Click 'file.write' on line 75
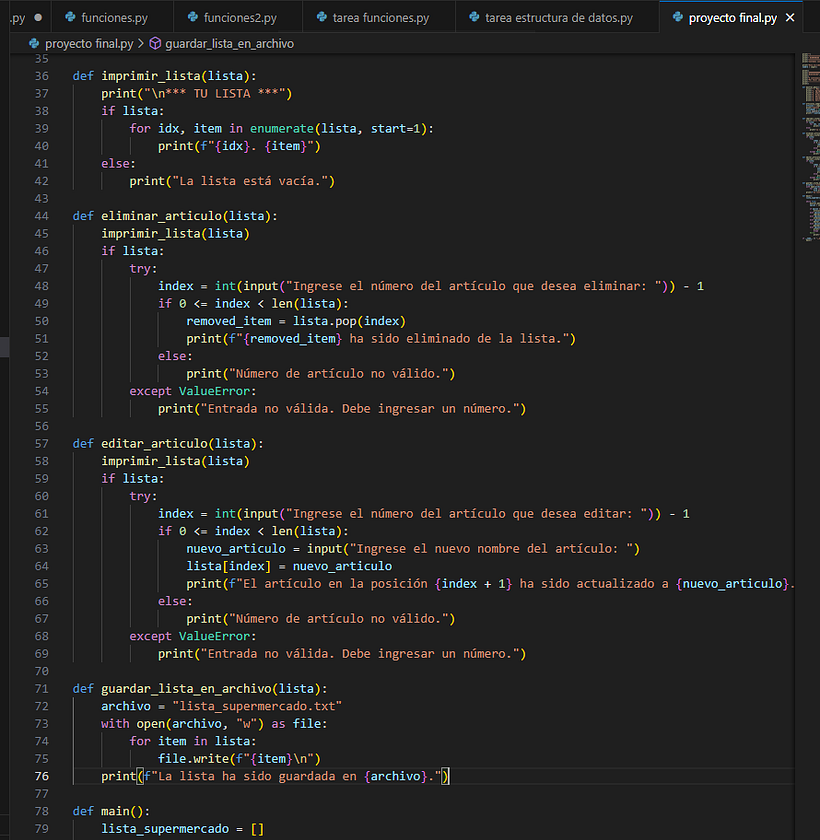The image size is (820, 840). pos(193,759)
